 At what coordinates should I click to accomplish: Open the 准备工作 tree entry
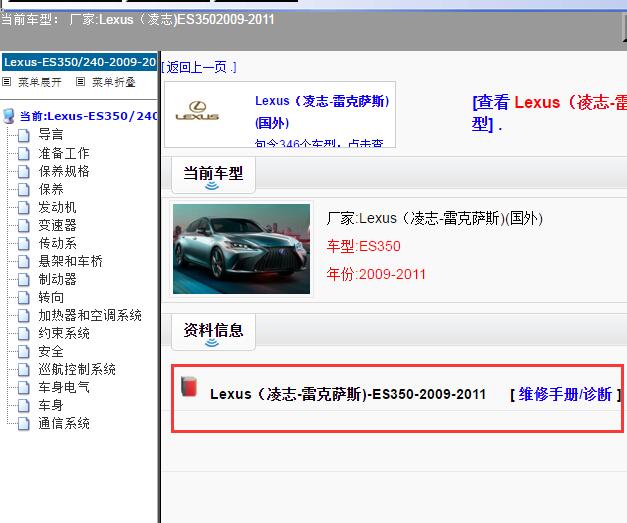click(x=64, y=153)
